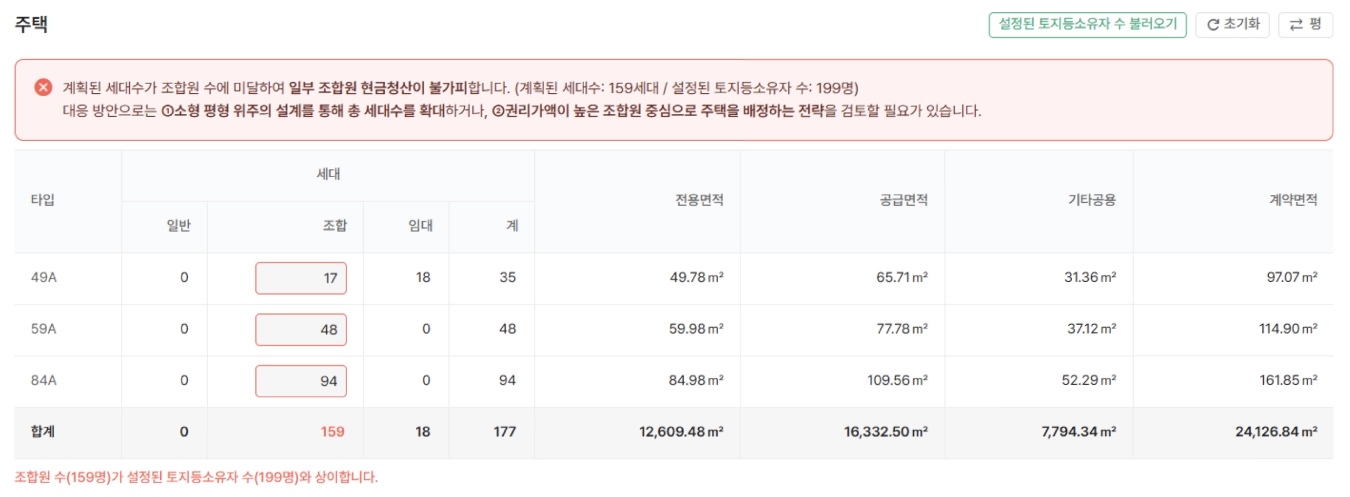Click the 계약면적 column header
Viewport: 1350px width, 497px height.
click(x=1293, y=200)
